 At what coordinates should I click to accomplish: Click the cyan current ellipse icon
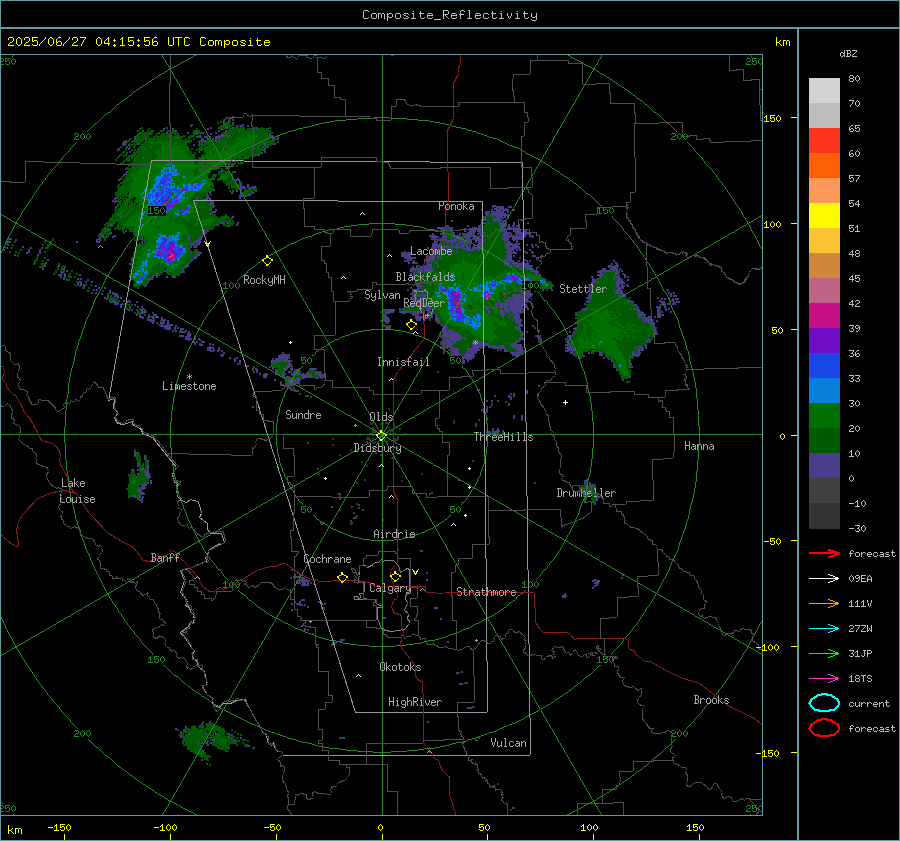pos(824,703)
